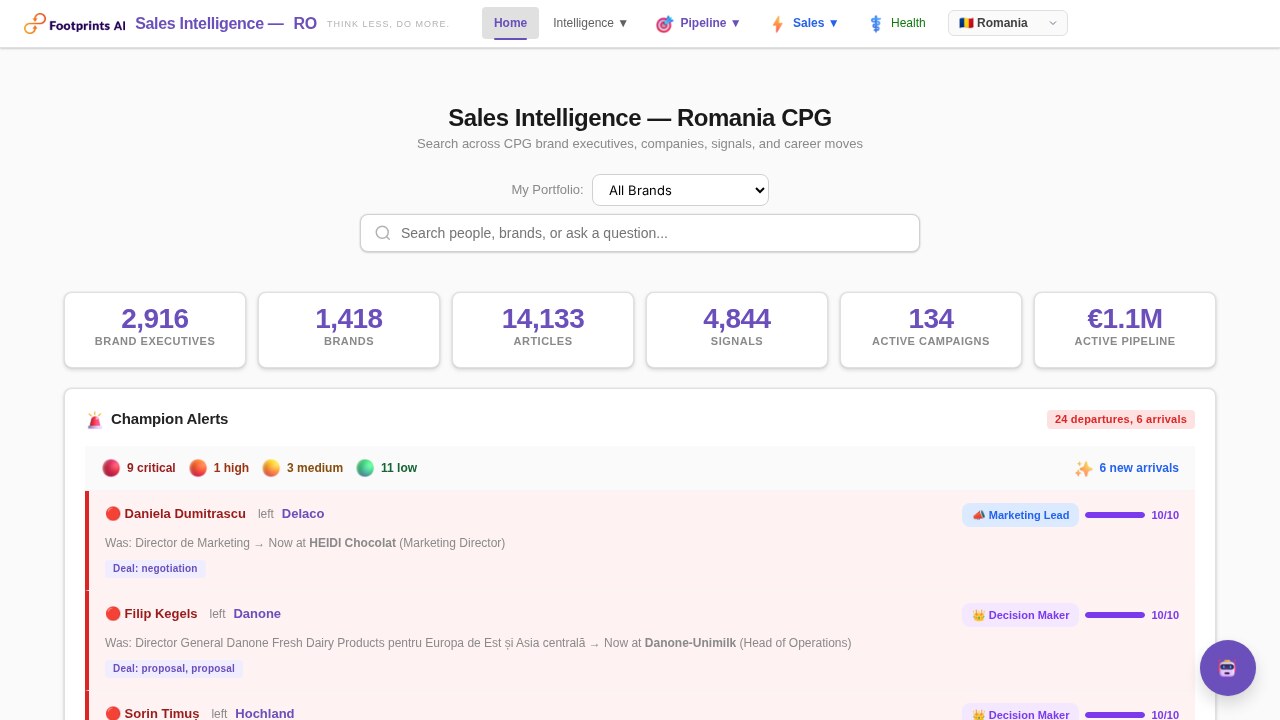Screen dimensions: 1280x720
Task: Click the Champion Alerts heading
Action: [x=169, y=419]
